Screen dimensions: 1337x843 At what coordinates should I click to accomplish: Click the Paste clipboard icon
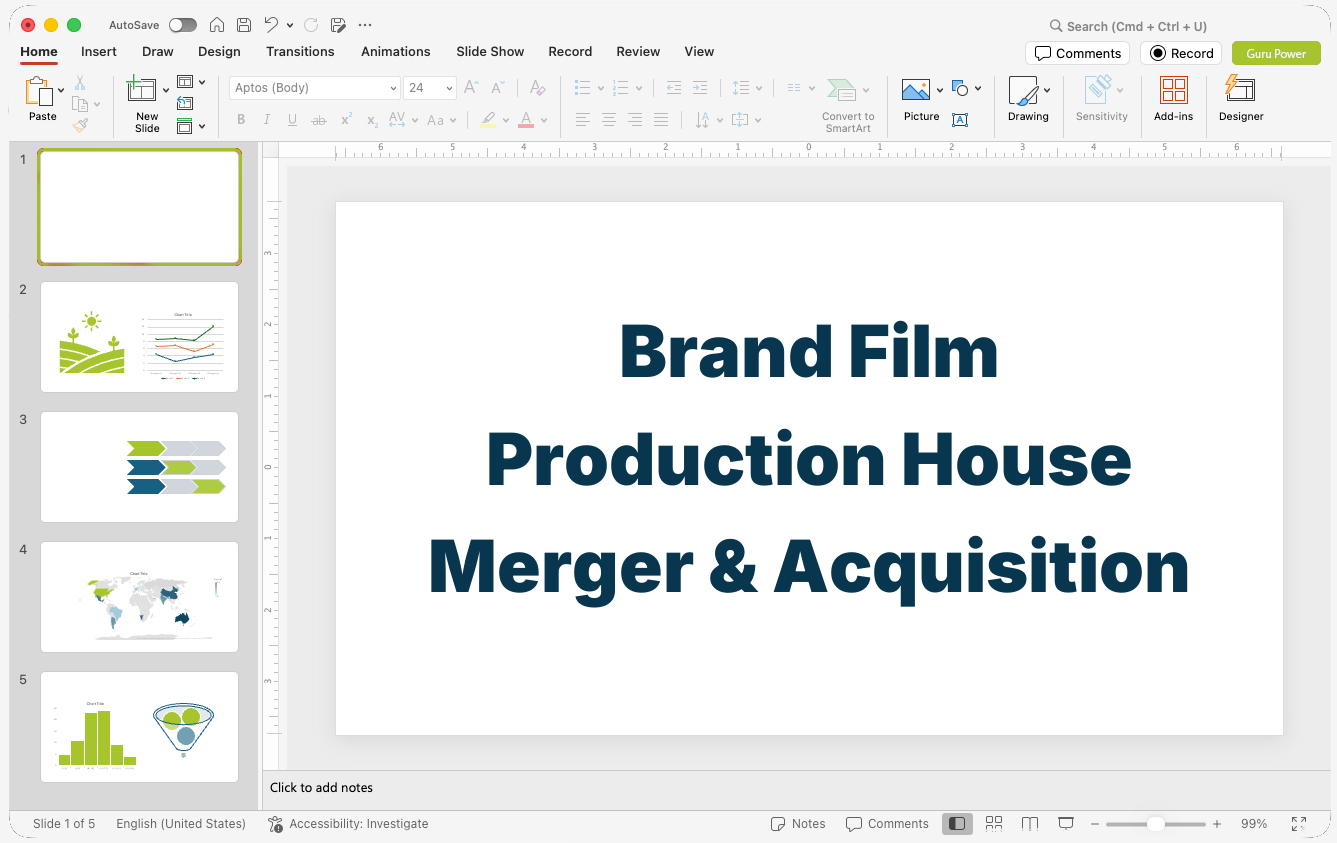click(x=40, y=92)
